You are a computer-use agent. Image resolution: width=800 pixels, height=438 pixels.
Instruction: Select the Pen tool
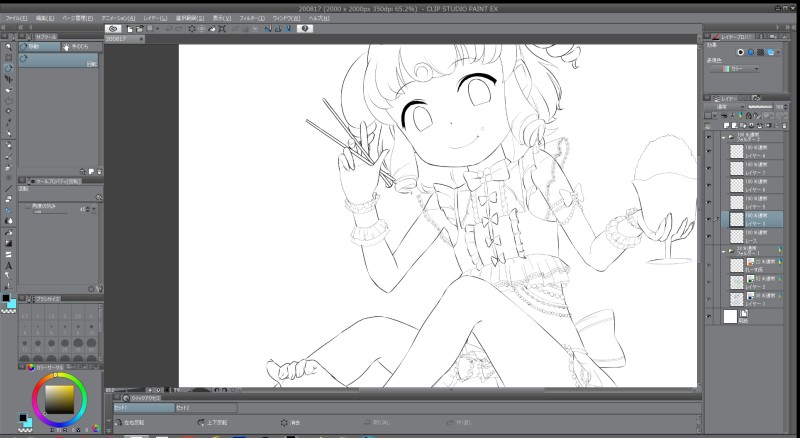8,134
